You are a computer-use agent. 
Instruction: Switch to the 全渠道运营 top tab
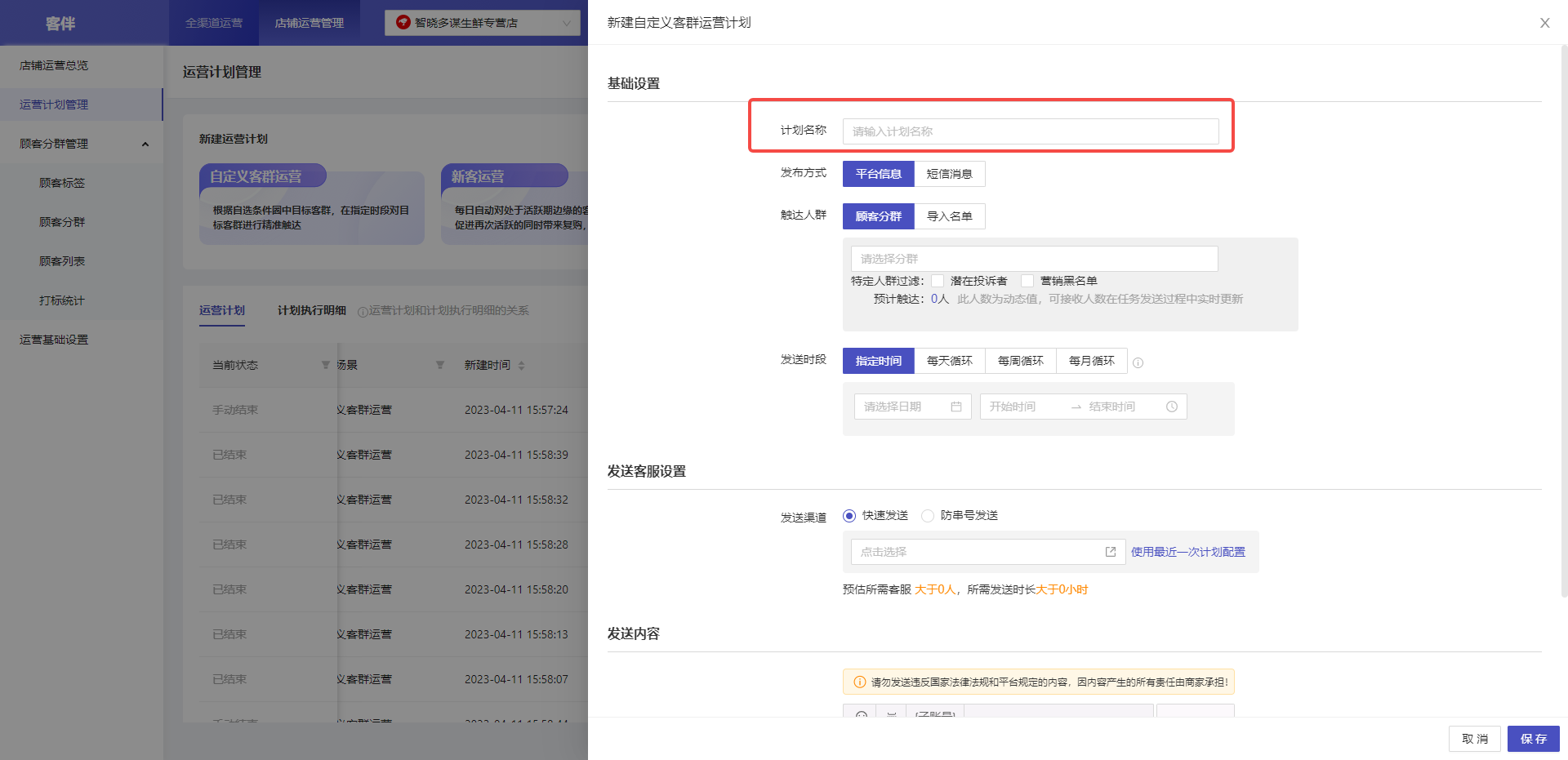pyautogui.click(x=214, y=23)
